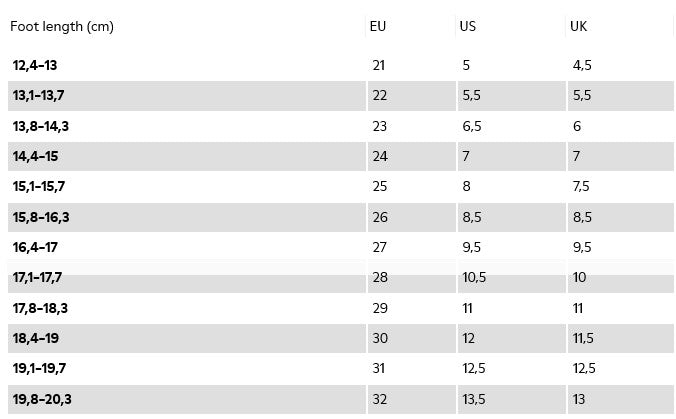The width and height of the screenshot is (676, 419).
Task: Select UK size 11,5 cell
Action: pyautogui.click(x=581, y=339)
